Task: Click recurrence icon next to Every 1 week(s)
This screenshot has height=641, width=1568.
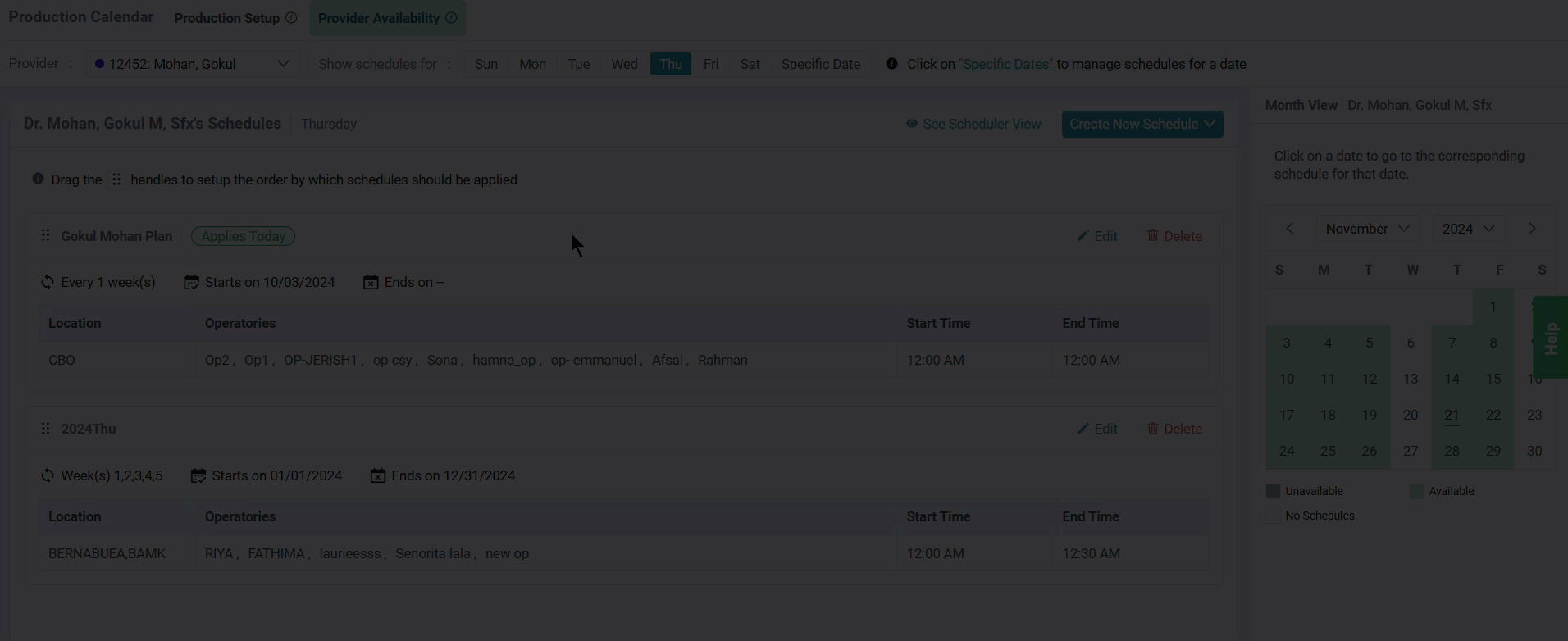Action: point(48,282)
